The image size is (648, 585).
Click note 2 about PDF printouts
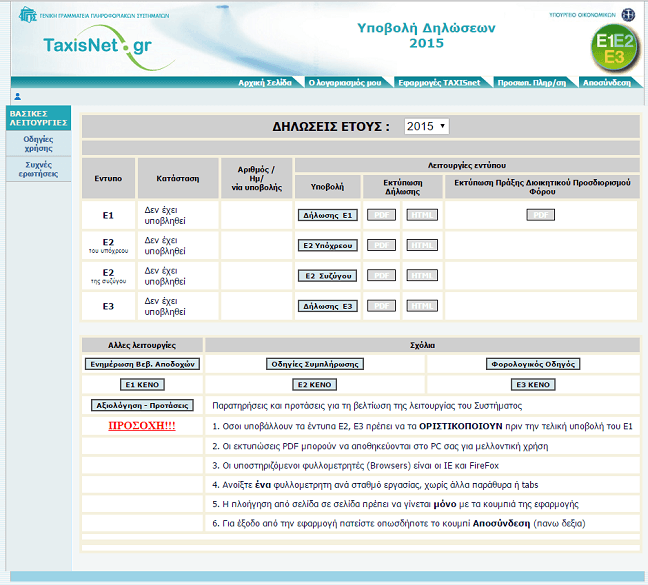point(380,446)
